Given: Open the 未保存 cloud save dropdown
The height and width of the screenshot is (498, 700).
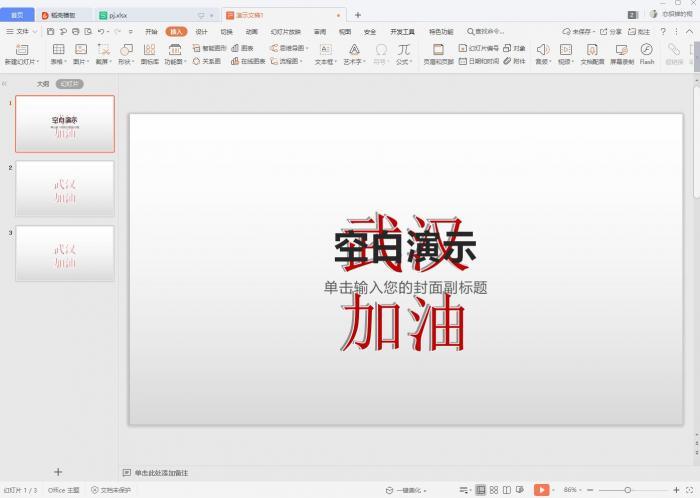Looking at the screenshot, I should point(578,32).
